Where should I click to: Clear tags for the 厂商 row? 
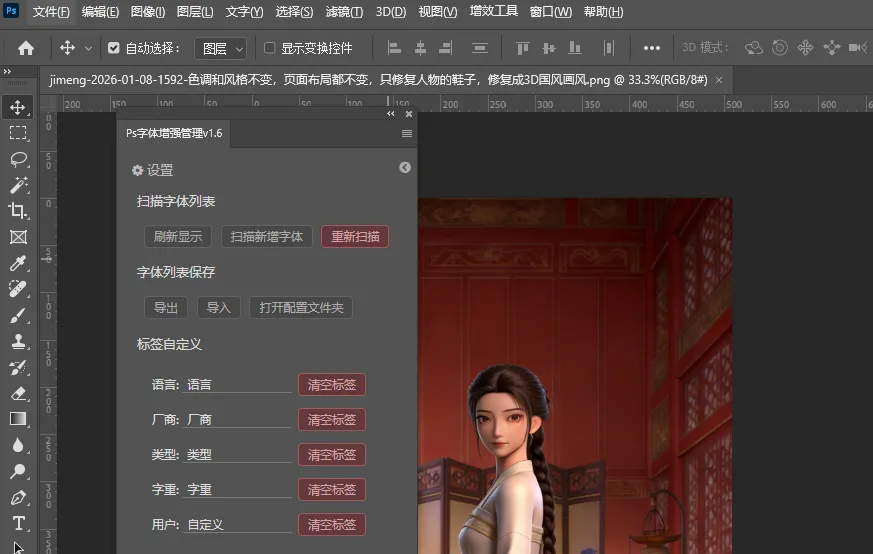point(332,420)
